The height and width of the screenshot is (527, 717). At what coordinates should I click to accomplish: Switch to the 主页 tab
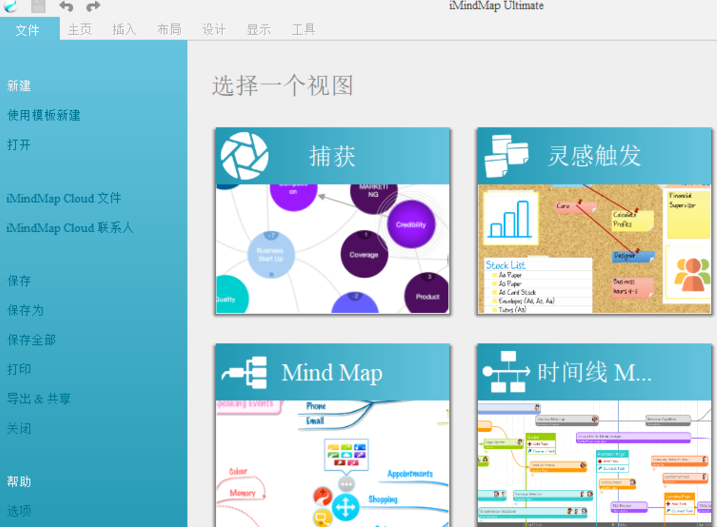click(80, 30)
